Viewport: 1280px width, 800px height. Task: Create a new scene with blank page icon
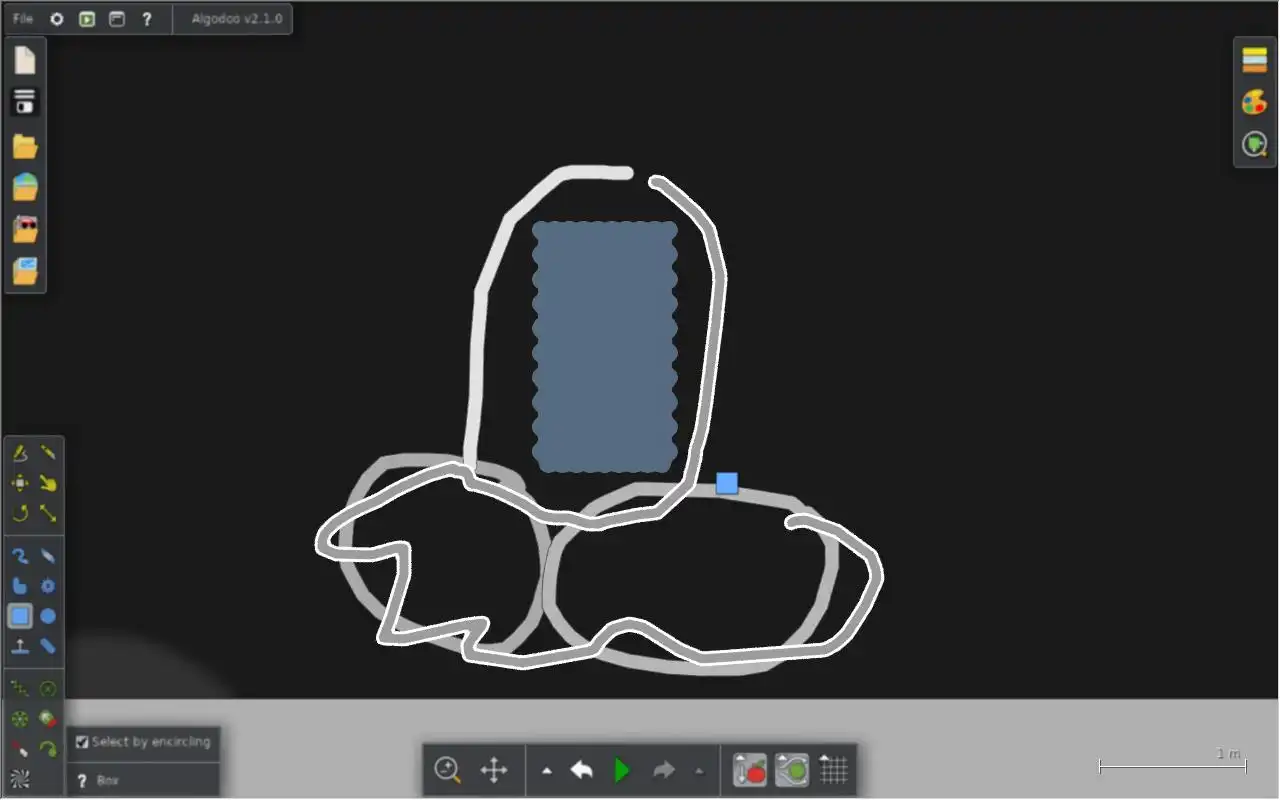pyautogui.click(x=25, y=60)
